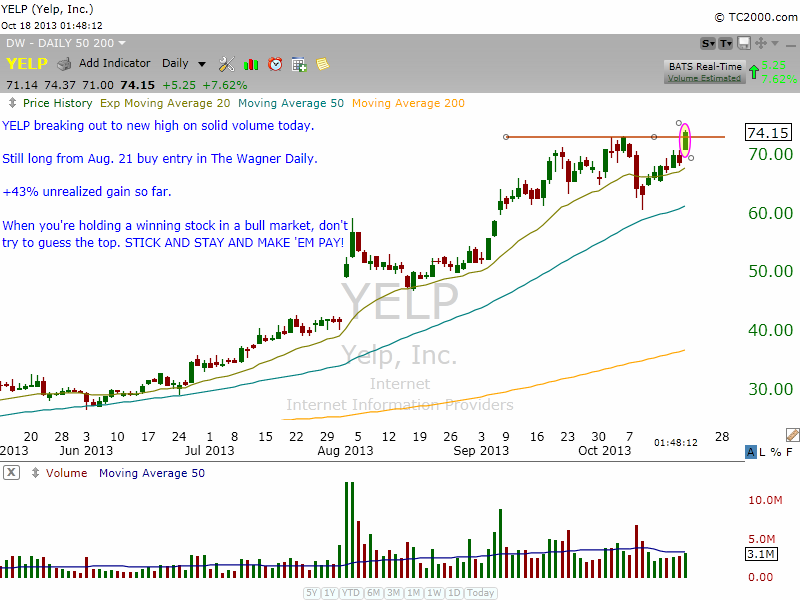Open the Daily timeframe dropdown

tap(184, 63)
